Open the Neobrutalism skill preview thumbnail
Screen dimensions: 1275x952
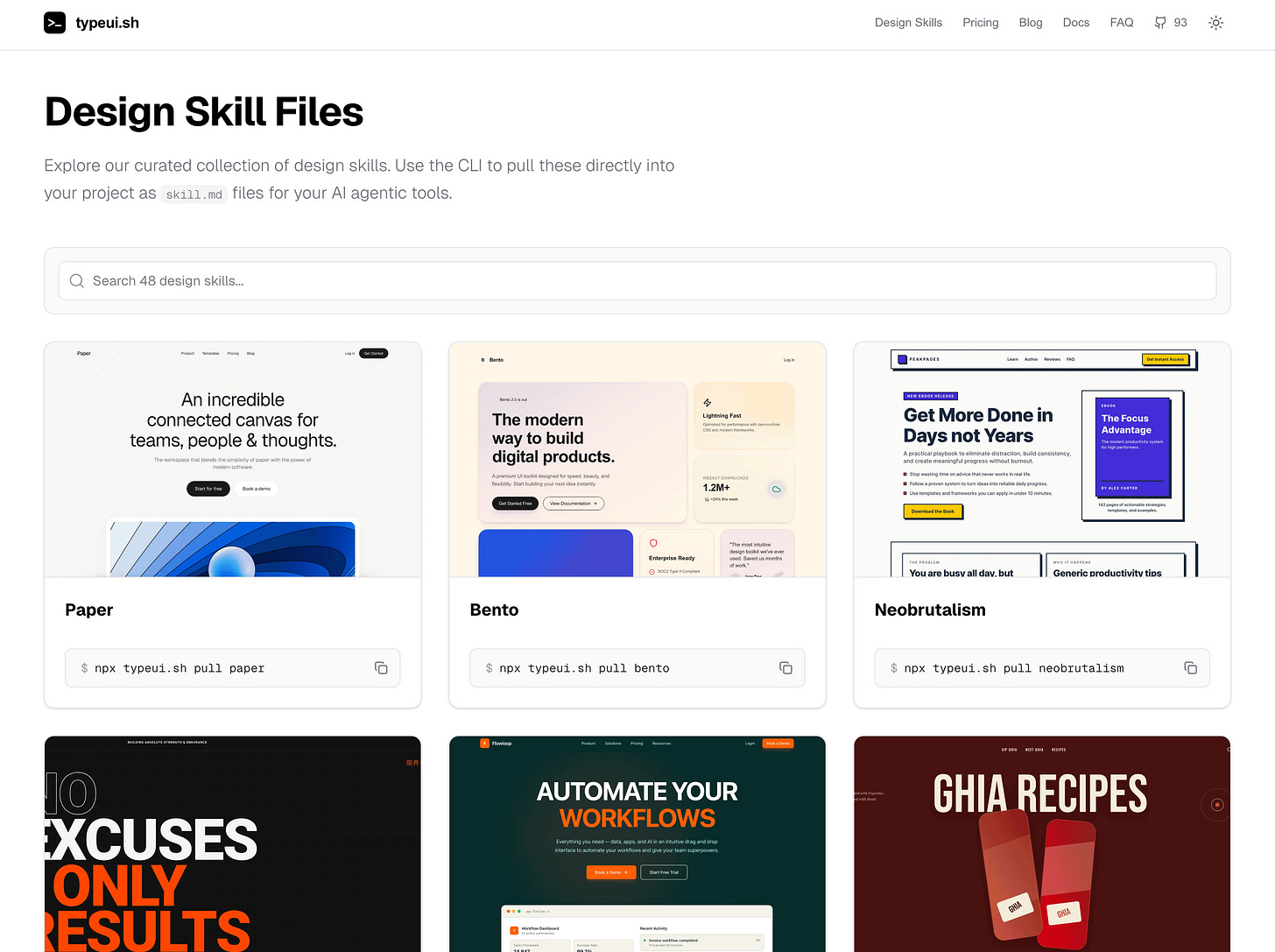point(1042,459)
